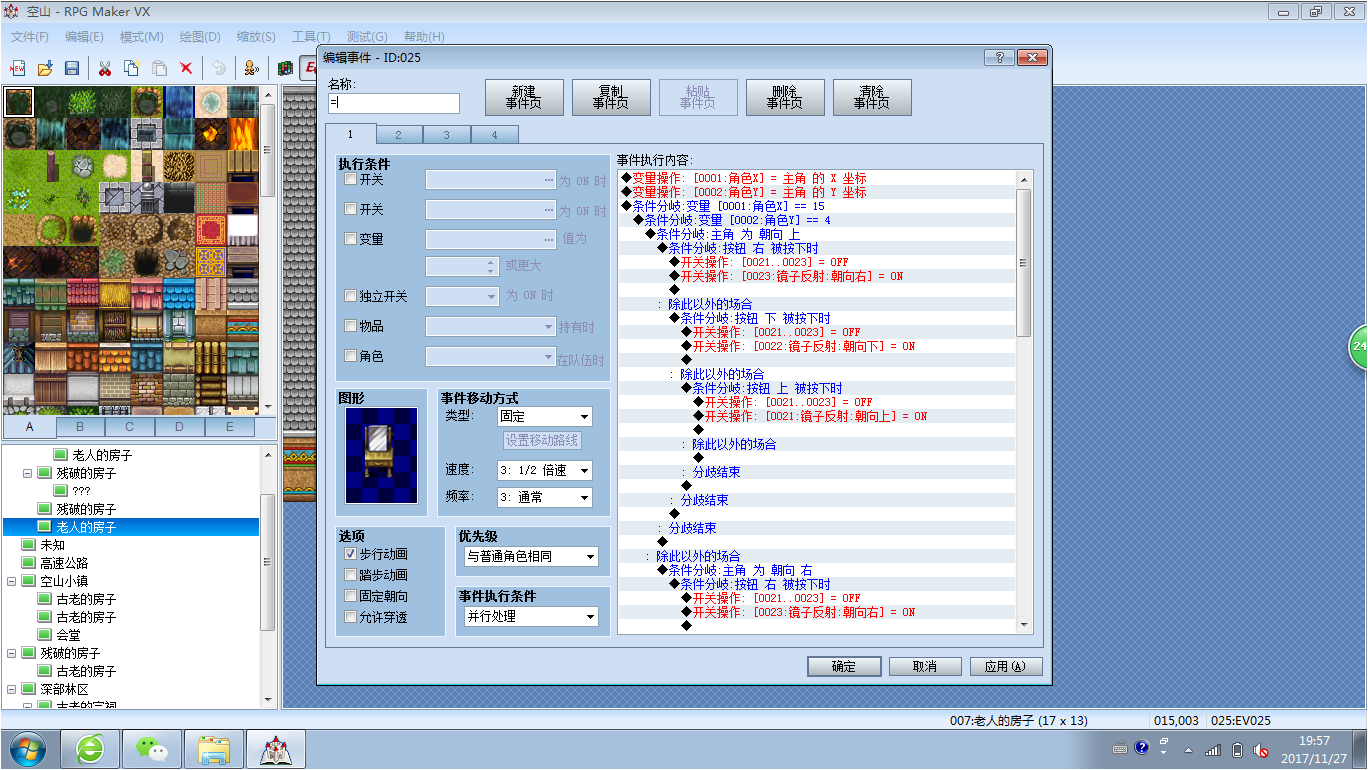The image size is (1368, 770).
Task: Click the Map mode colored grid icon
Action: coord(286,68)
